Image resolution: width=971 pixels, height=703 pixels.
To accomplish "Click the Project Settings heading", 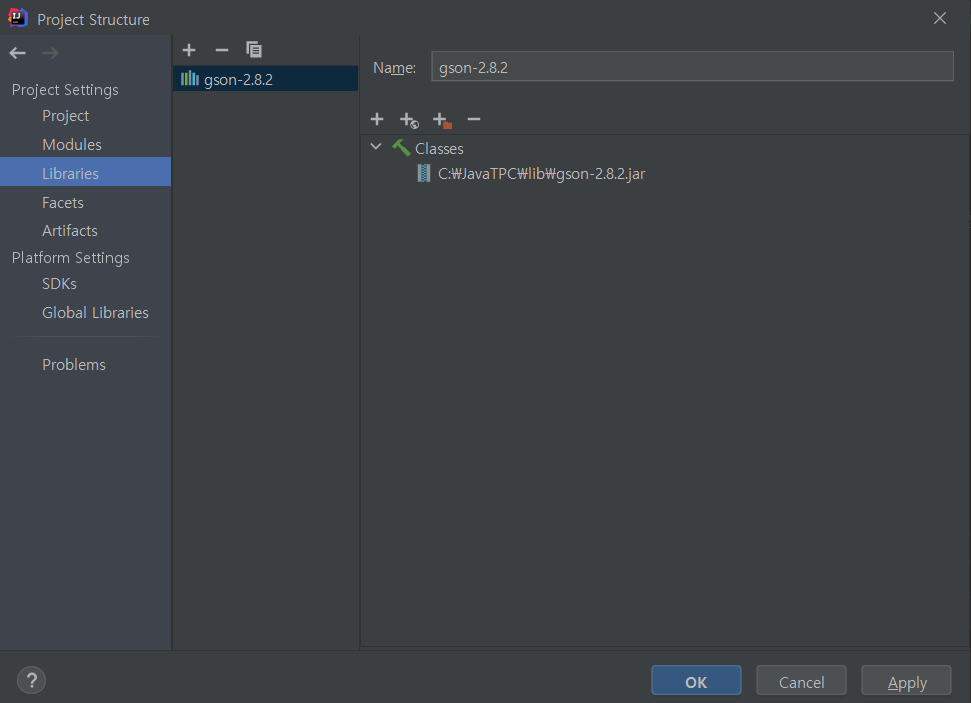I will pos(65,90).
